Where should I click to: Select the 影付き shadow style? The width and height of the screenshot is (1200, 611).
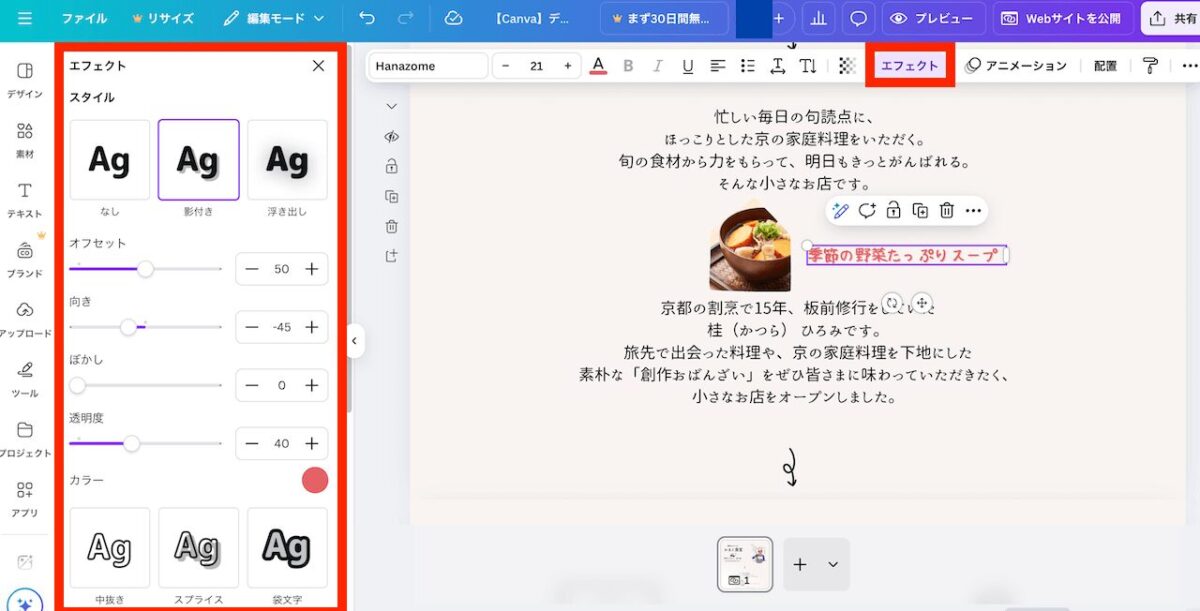(x=198, y=160)
